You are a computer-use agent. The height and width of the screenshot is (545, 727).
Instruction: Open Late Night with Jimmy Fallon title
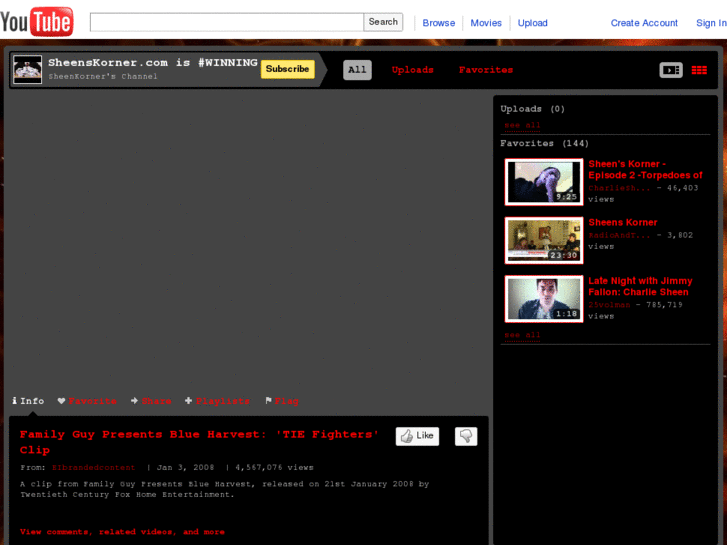click(640, 286)
